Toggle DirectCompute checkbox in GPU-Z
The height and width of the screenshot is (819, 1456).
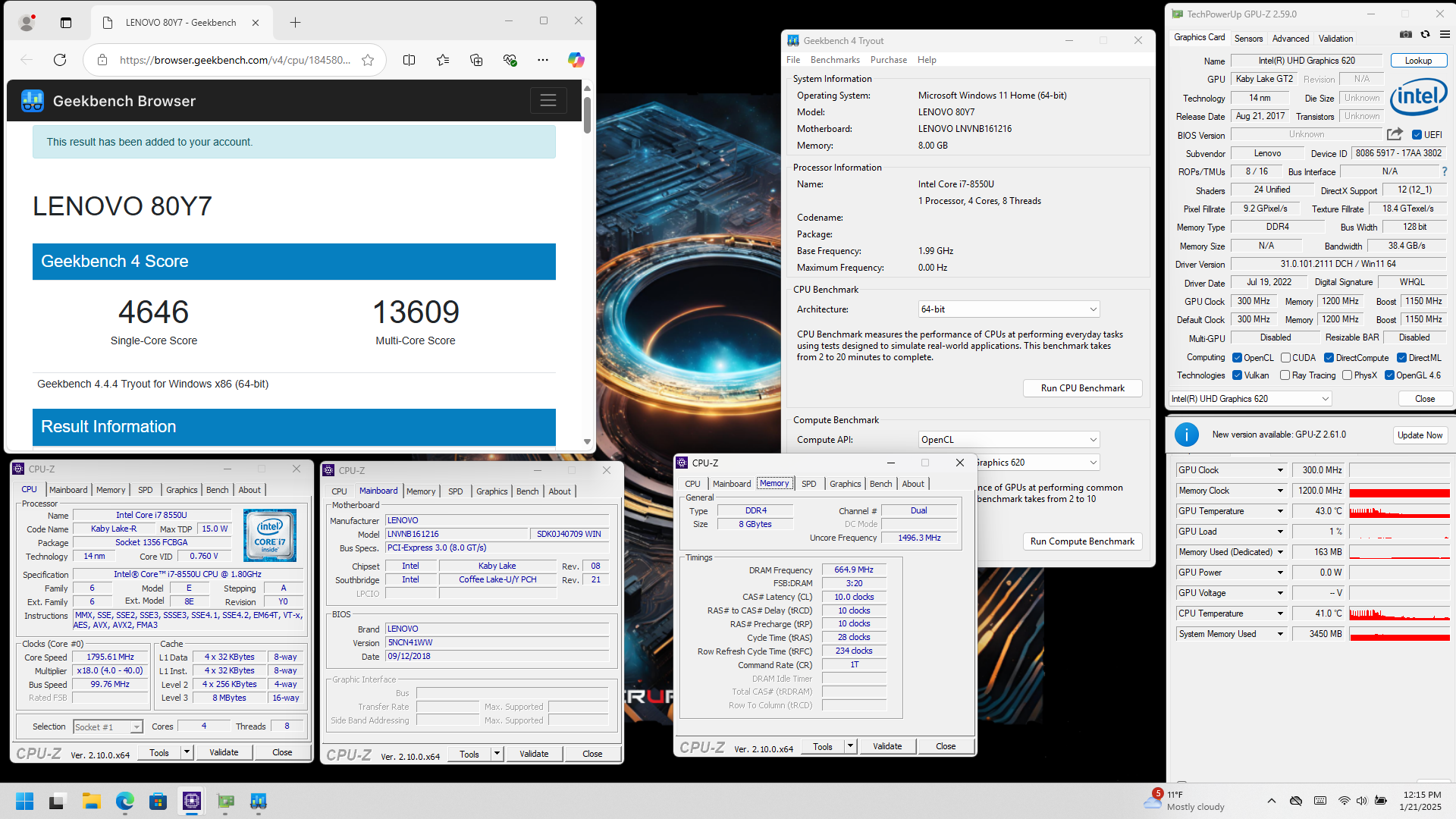click(1329, 358)
